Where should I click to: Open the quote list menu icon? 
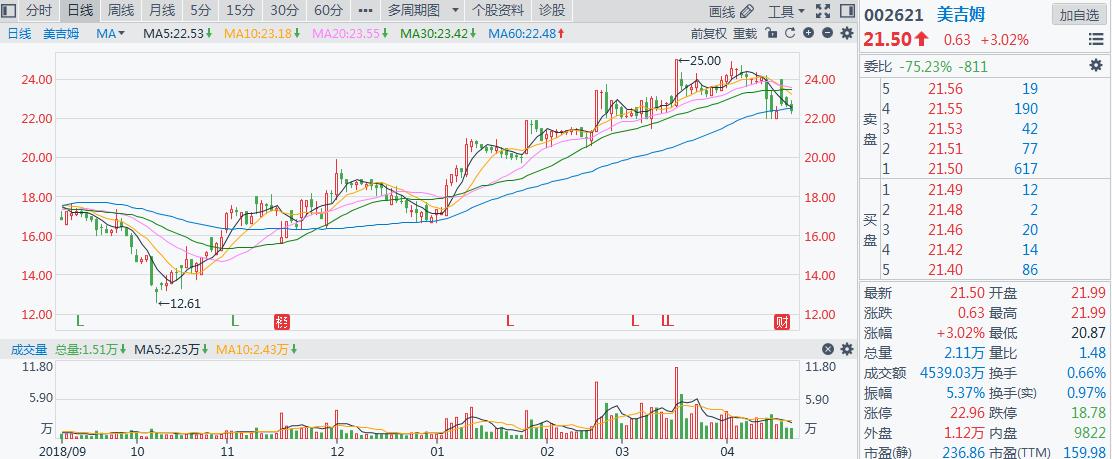pos(1096,40)
